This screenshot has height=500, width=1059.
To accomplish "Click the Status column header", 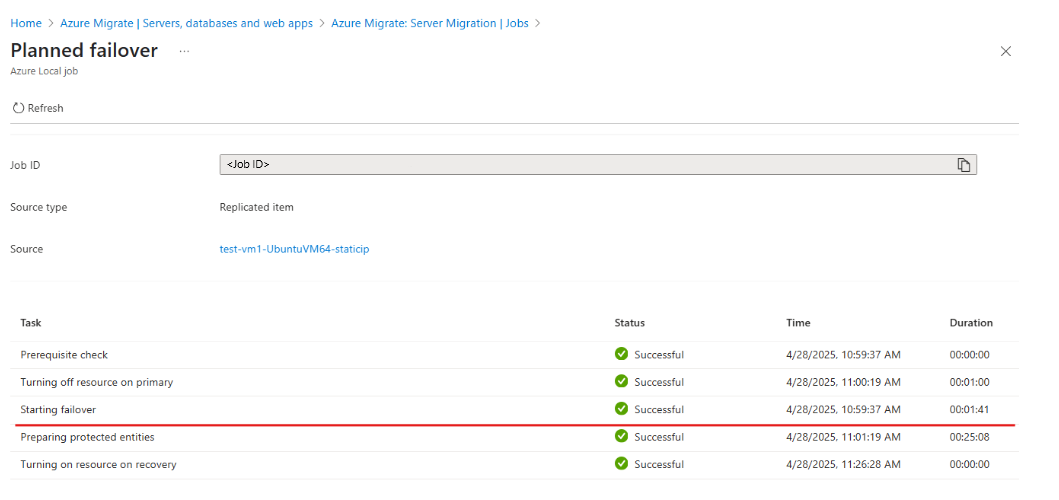I will (629, 323).
